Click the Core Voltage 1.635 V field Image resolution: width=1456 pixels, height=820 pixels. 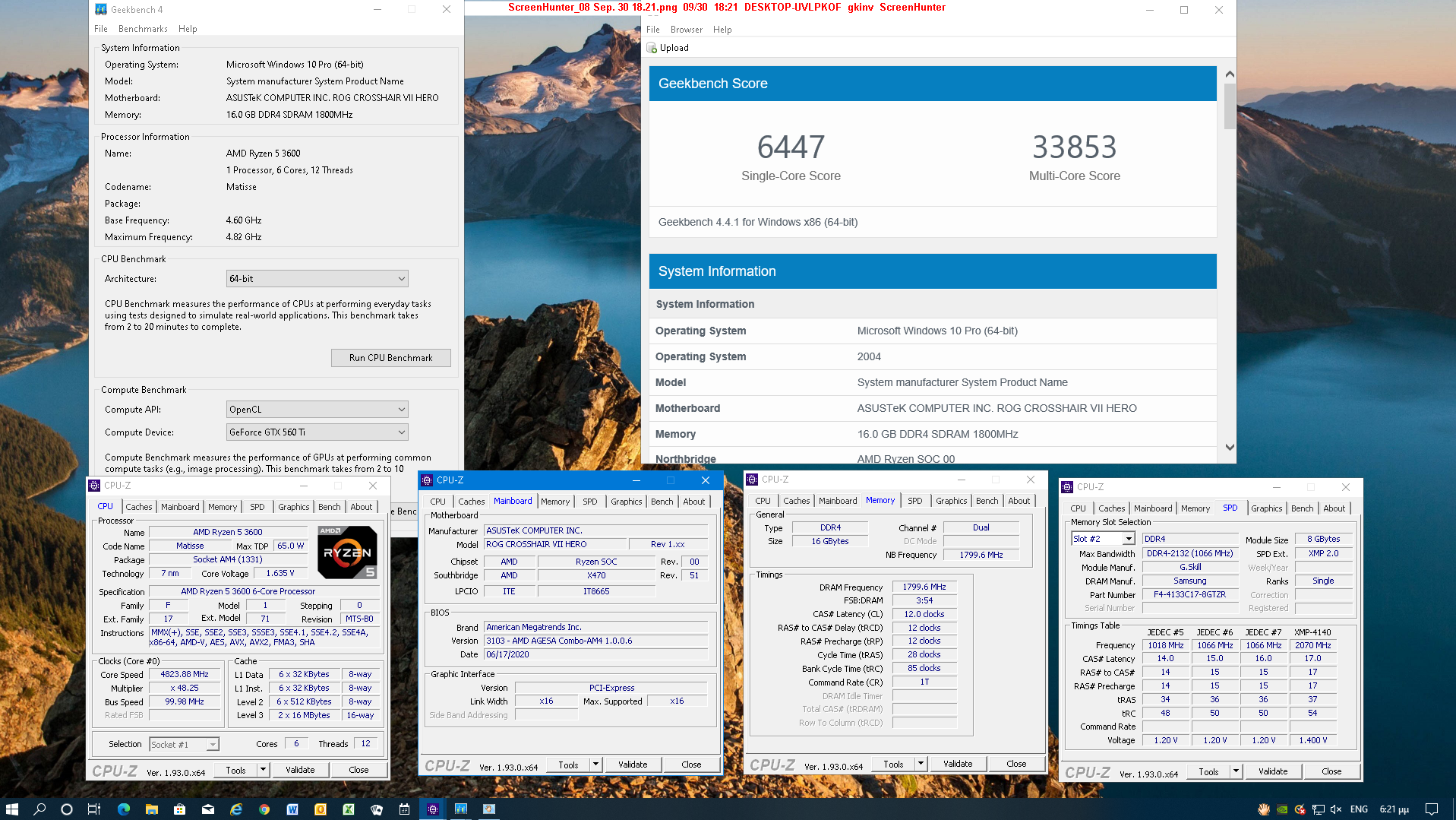pos(280,574)
